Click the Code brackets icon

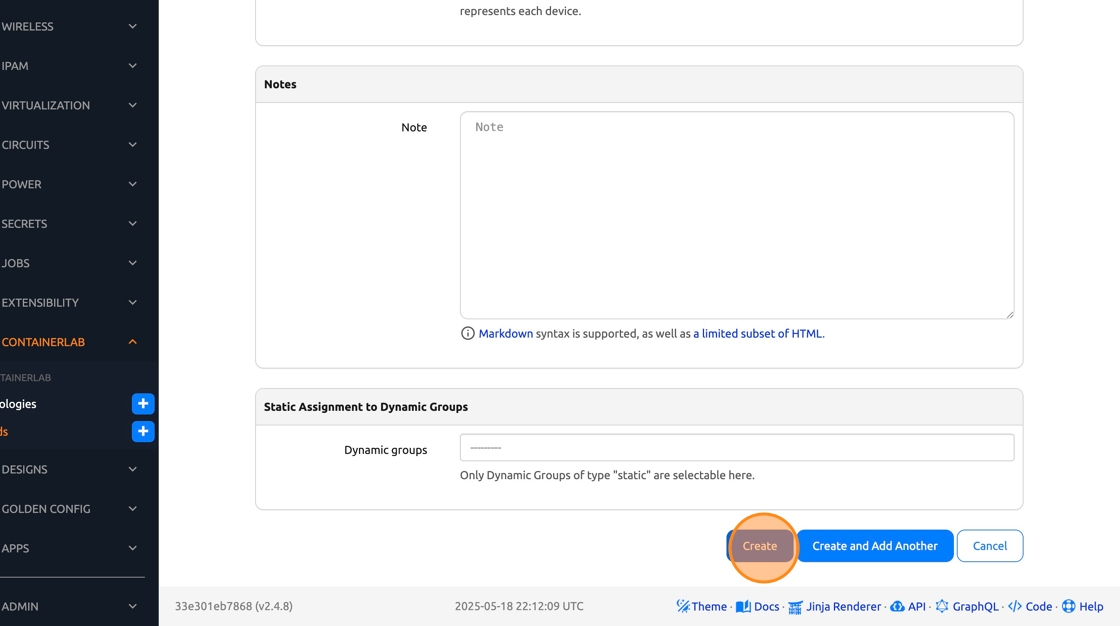[1015, 606]
